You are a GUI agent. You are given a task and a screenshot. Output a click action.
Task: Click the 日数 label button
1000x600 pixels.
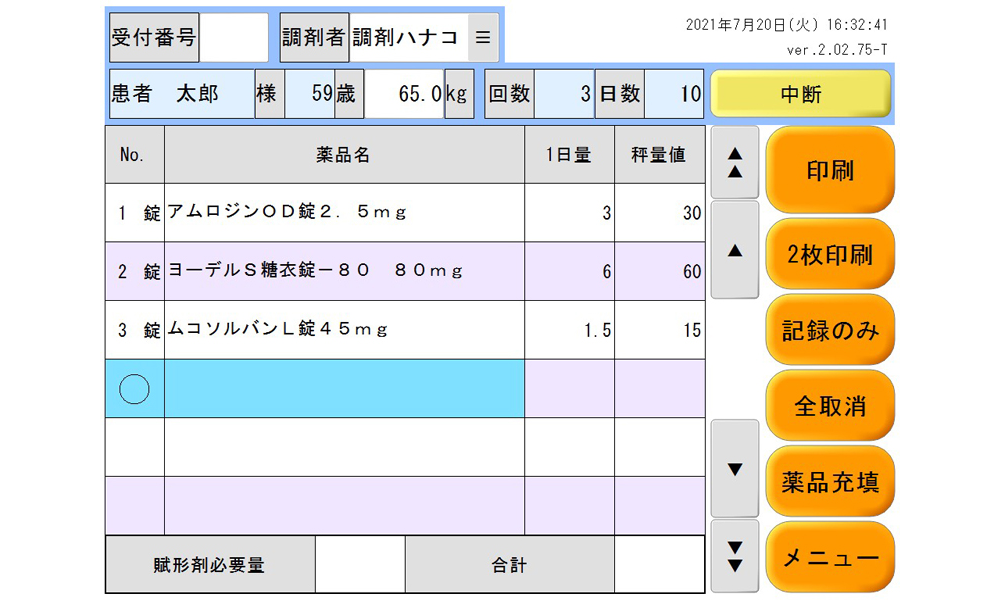(x=620, y=94)
